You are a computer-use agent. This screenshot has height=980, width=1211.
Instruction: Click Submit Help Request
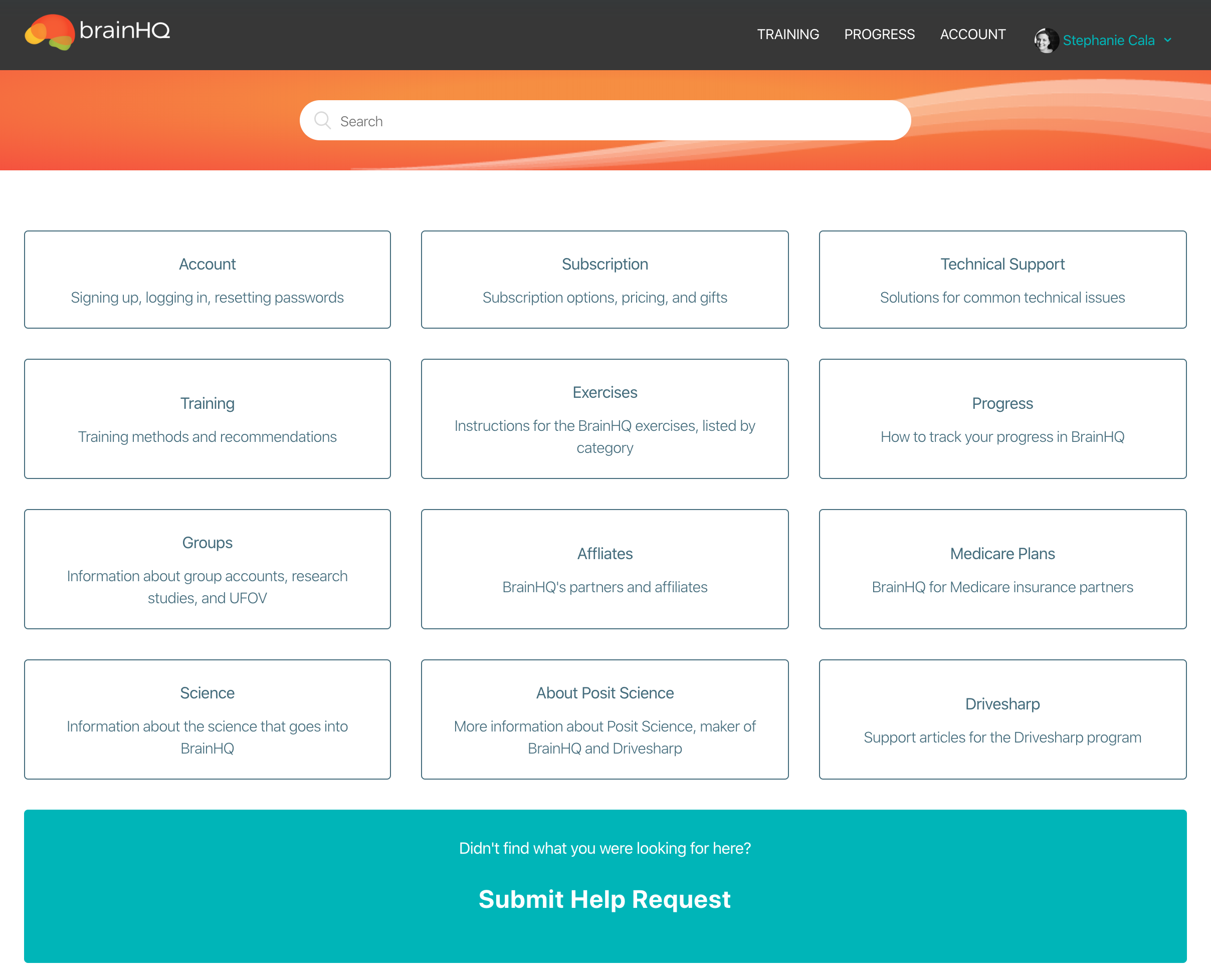tap(604, 899)
